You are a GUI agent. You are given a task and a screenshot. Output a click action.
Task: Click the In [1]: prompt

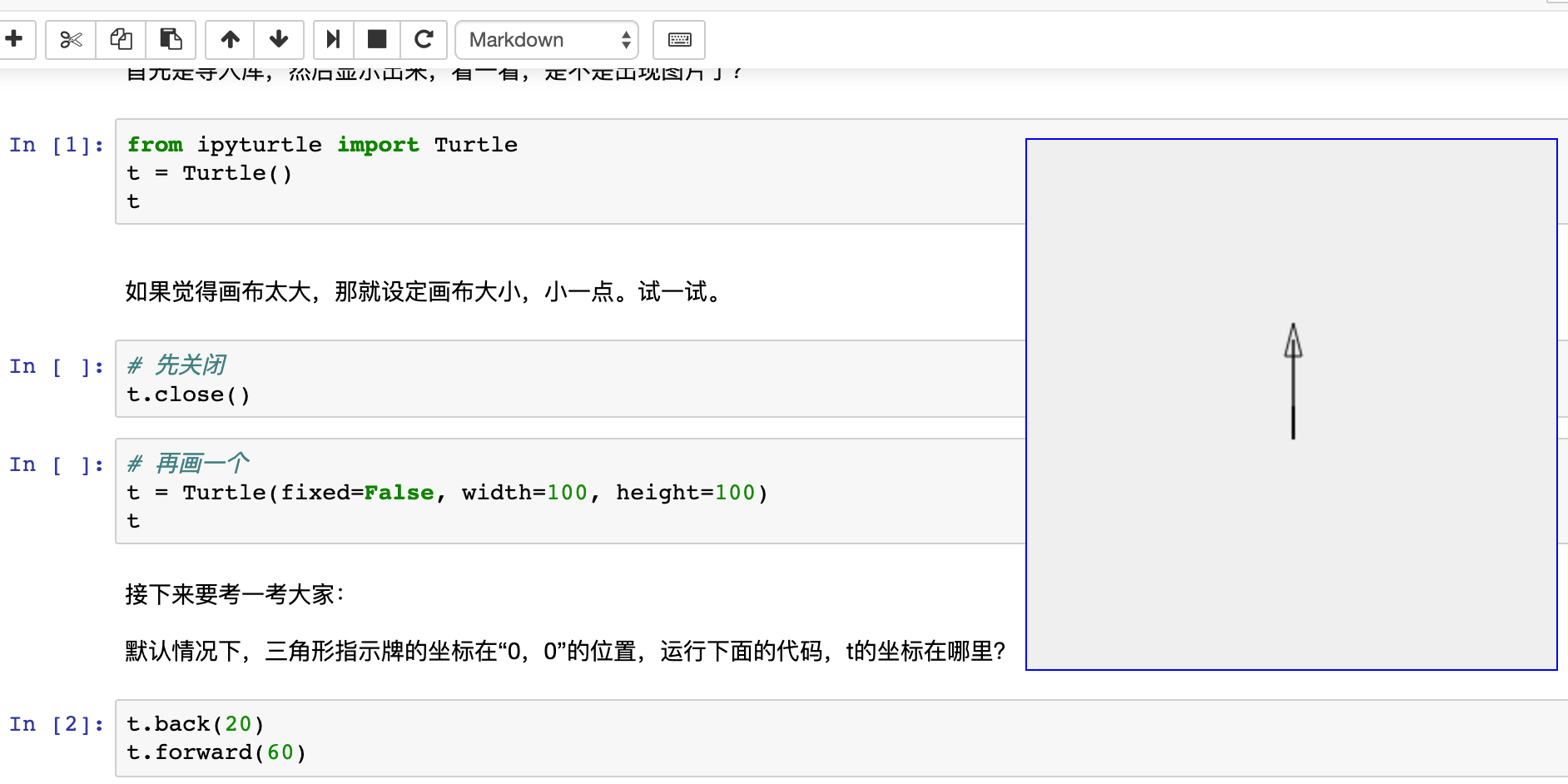coord(57,145)
